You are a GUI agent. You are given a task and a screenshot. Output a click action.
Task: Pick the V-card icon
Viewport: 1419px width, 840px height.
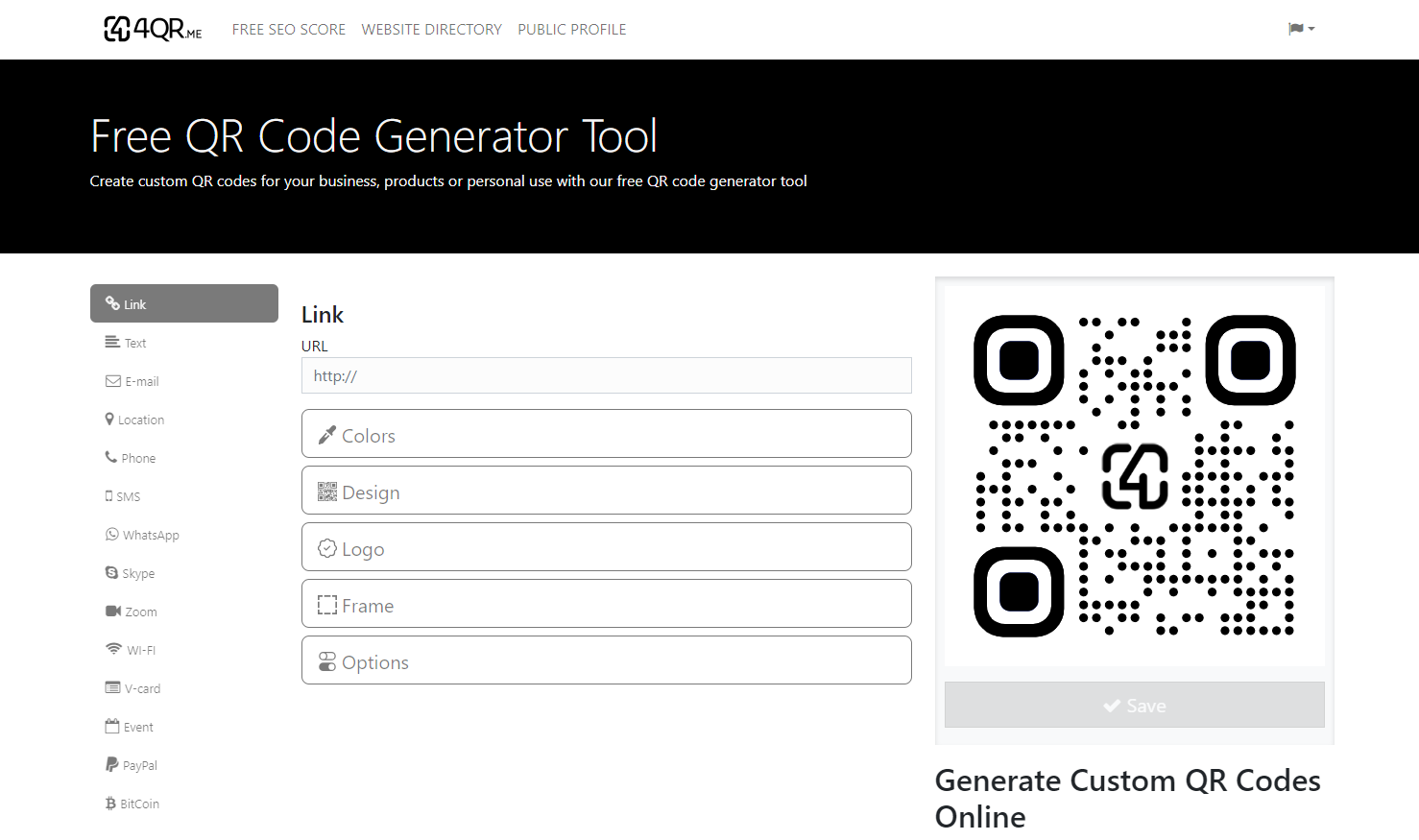point(112,687)
